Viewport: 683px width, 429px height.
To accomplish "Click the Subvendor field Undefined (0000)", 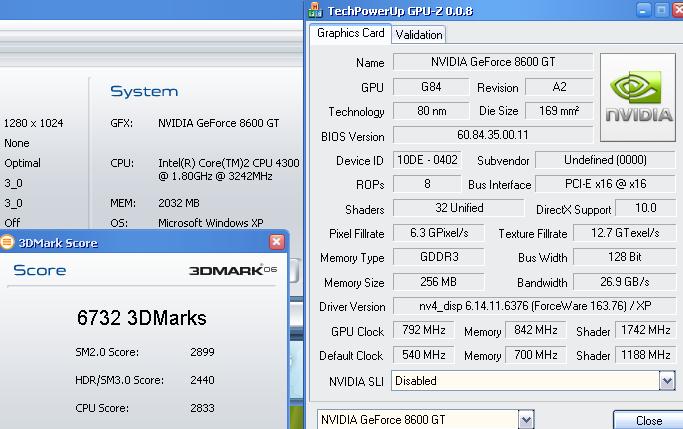I will pos(605,160).
